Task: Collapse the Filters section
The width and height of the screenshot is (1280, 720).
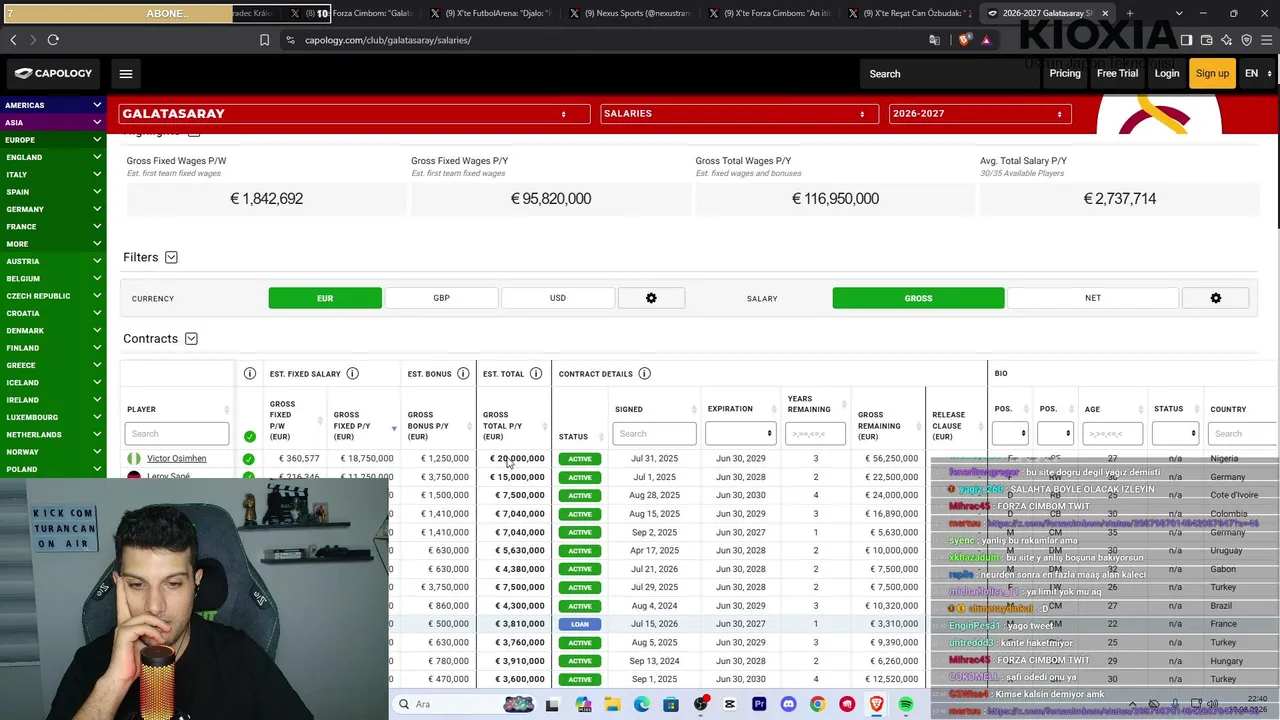Action: [171, 257]
